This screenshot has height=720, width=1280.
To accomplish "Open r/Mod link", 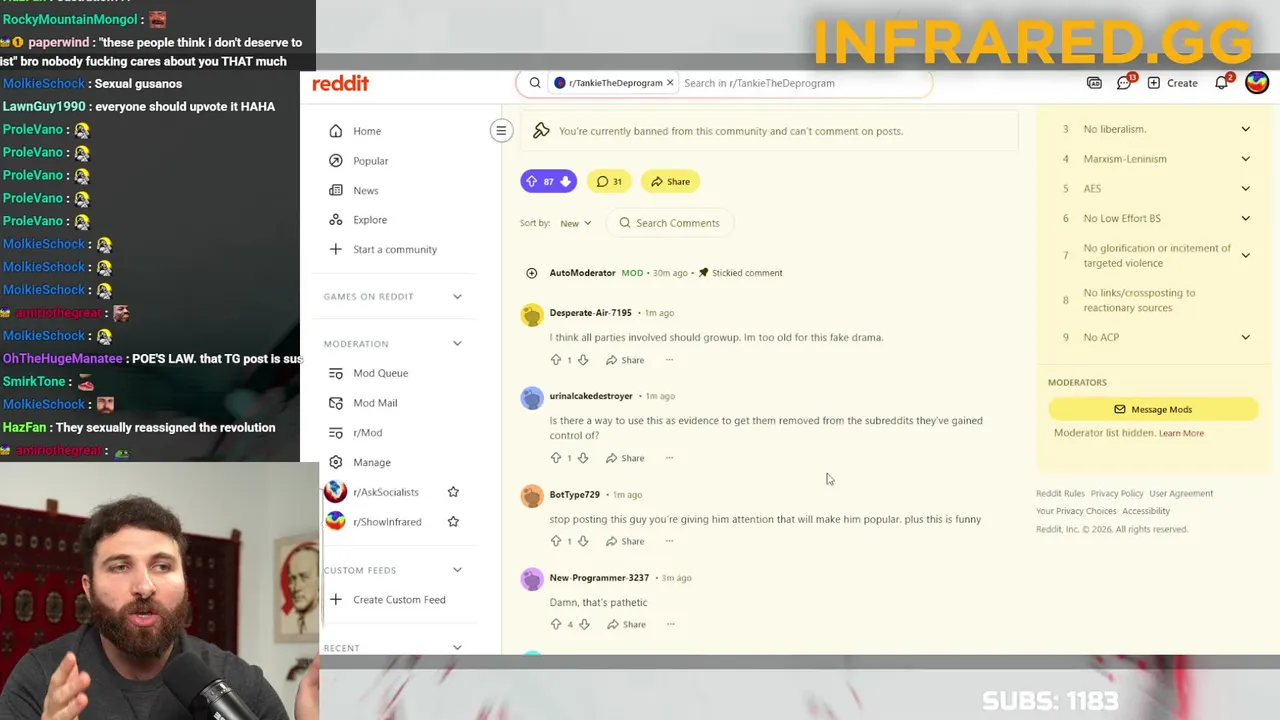I will point(367,432).
